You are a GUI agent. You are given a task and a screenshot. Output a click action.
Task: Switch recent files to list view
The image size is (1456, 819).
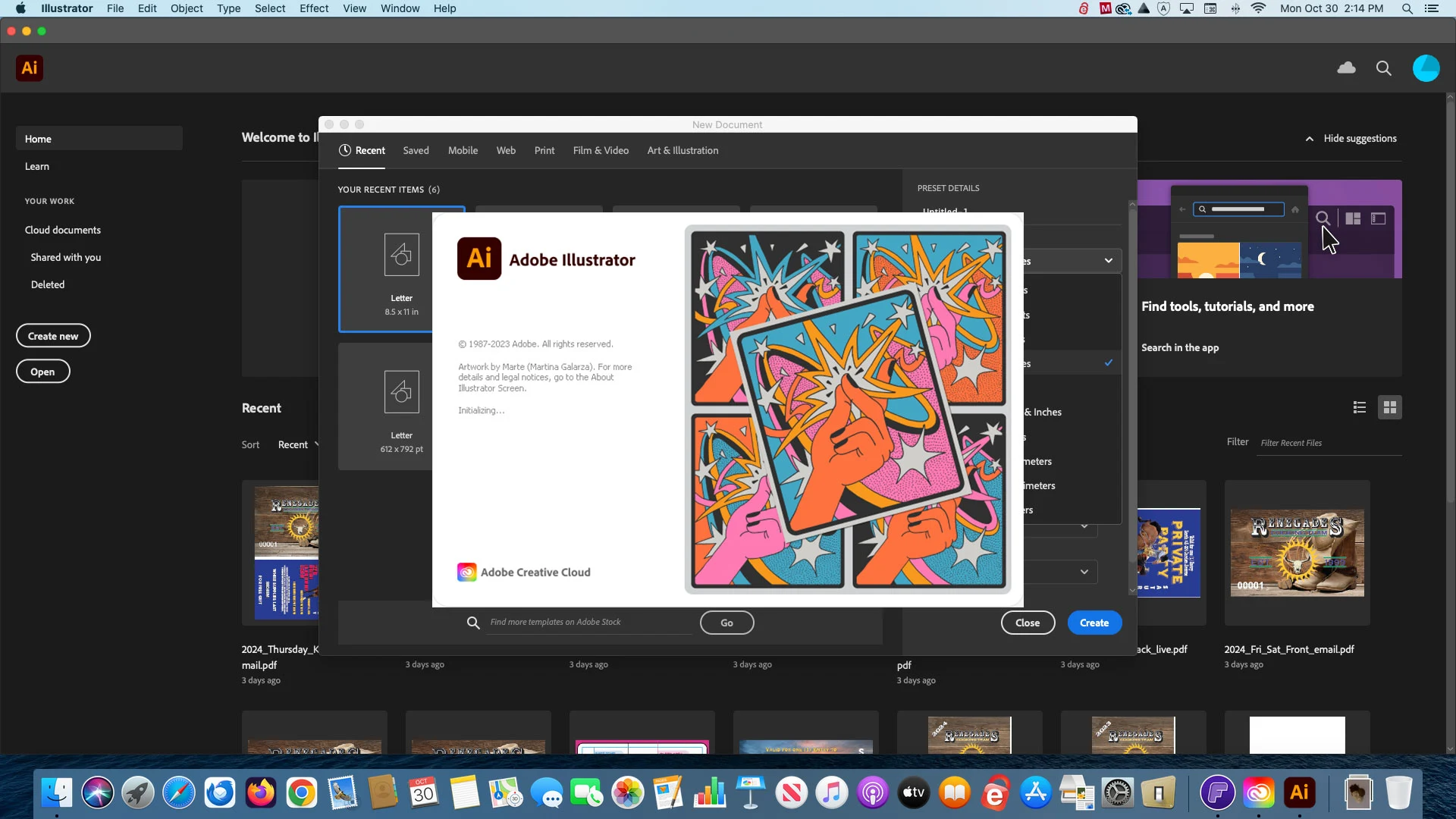[1360, 407]
